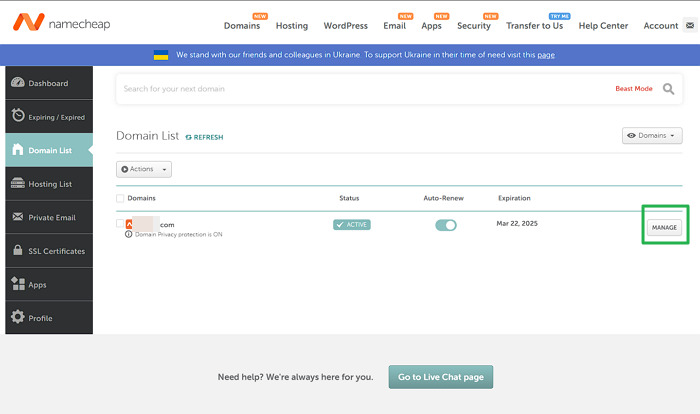This screenshot has width=700, height=414.
Task: Toggle the select-all Domains checkbox
Action: click(120, 198)
